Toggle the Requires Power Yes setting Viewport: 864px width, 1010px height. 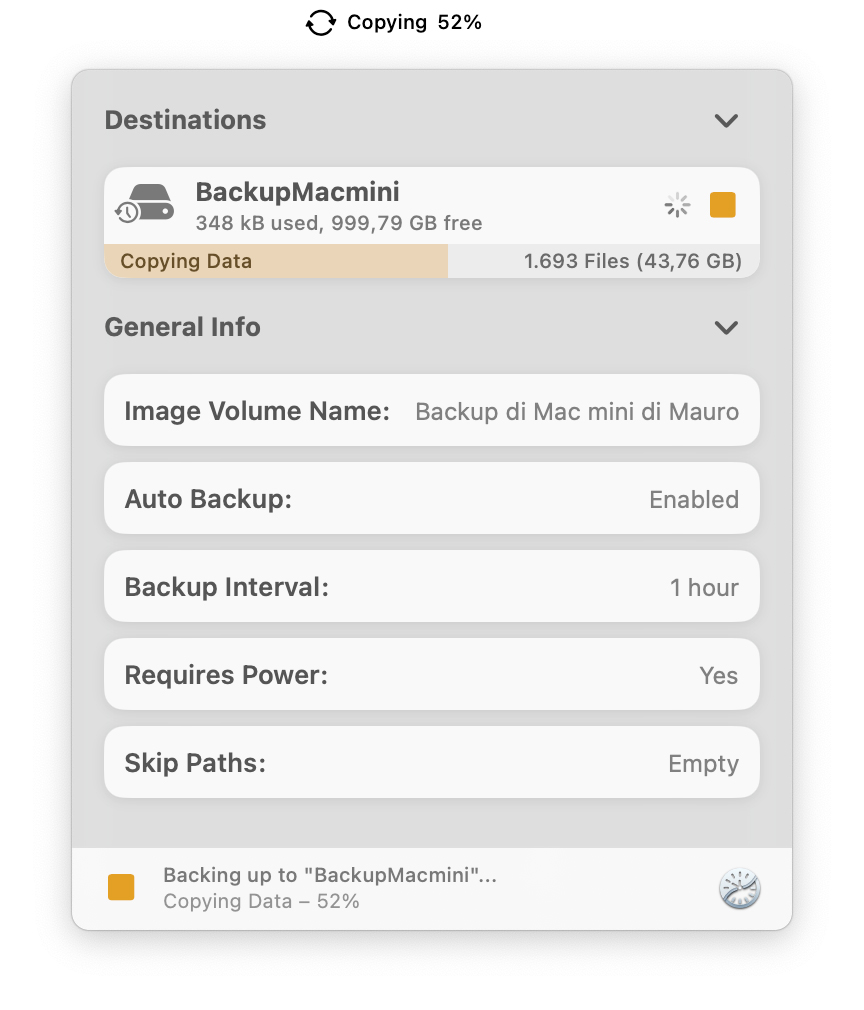pos(718,675)
